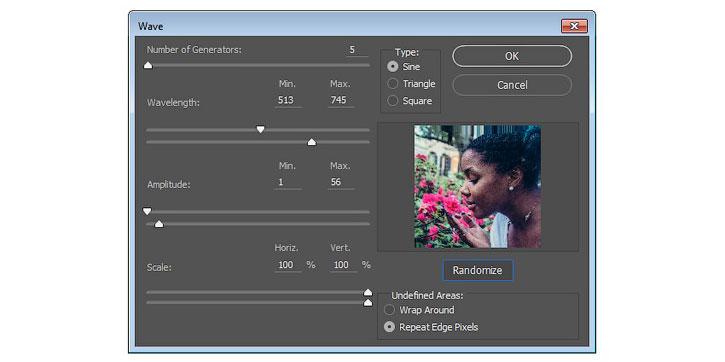Close the Wave dialog window
Screen dimensions: 725x362
point(574,26)
